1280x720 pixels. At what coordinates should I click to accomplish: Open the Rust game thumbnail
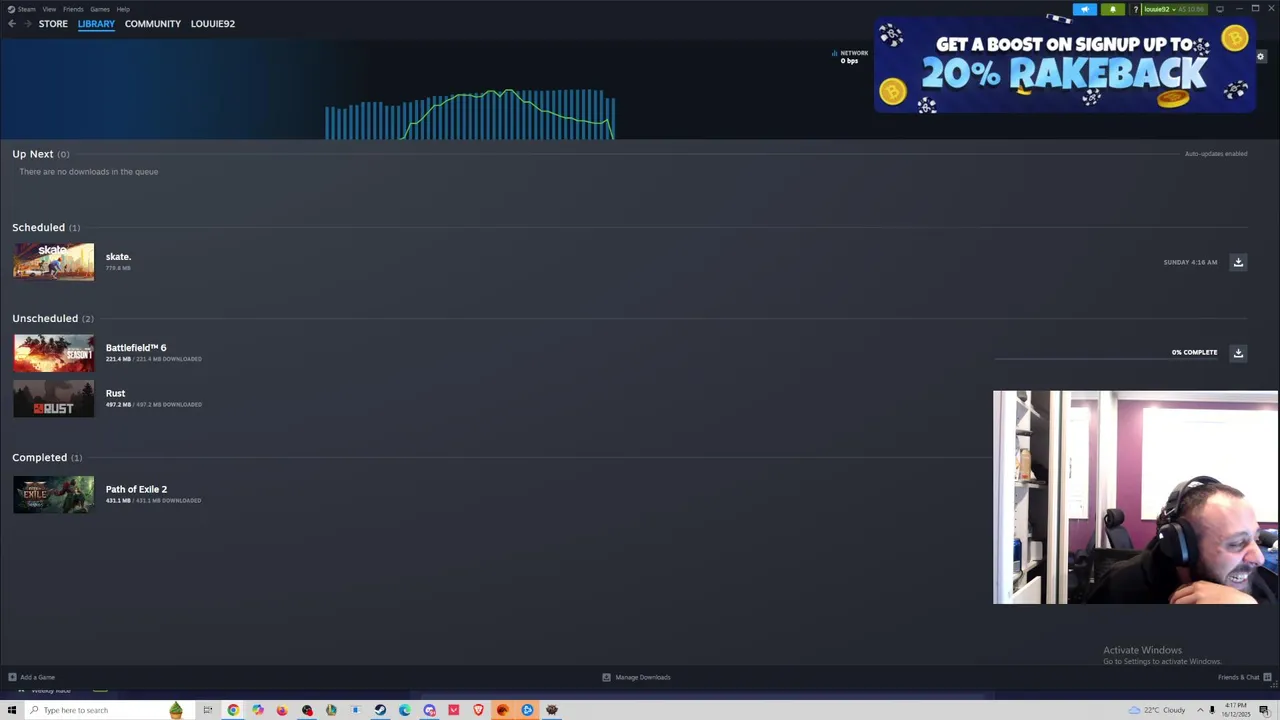pyautogui.click(x=54, y=398)
